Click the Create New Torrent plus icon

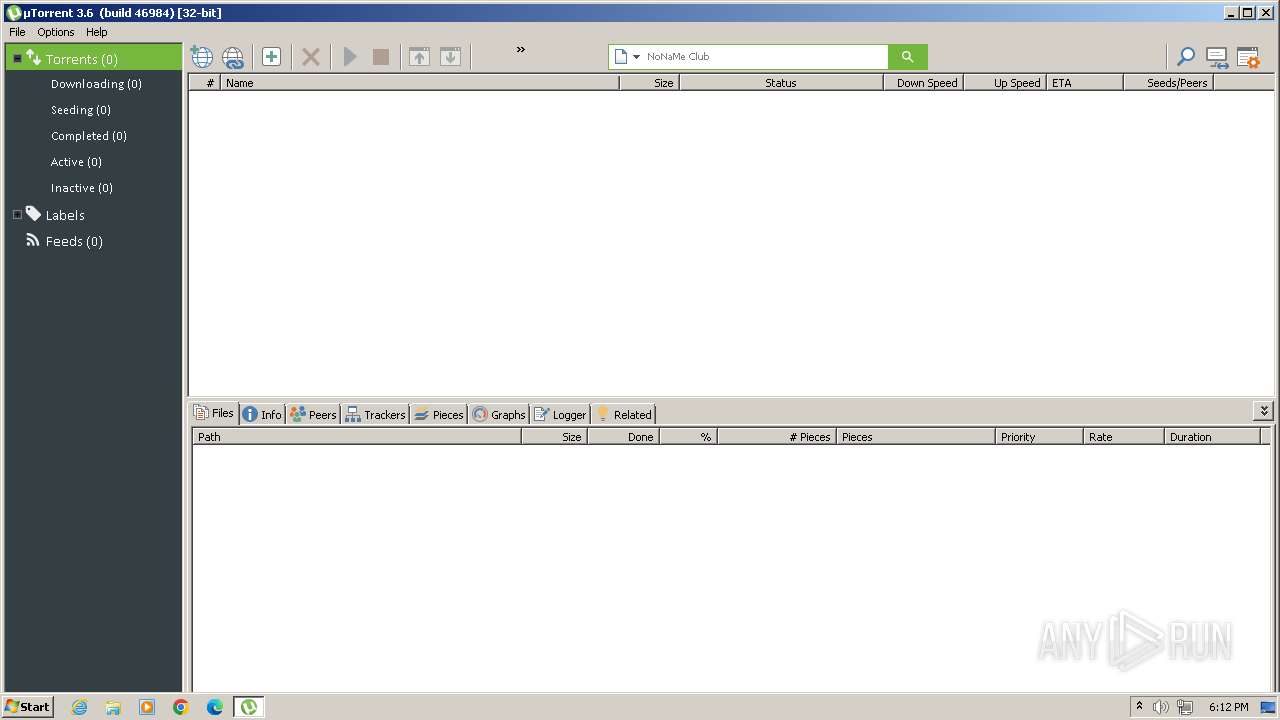click(x=271, y=57)
